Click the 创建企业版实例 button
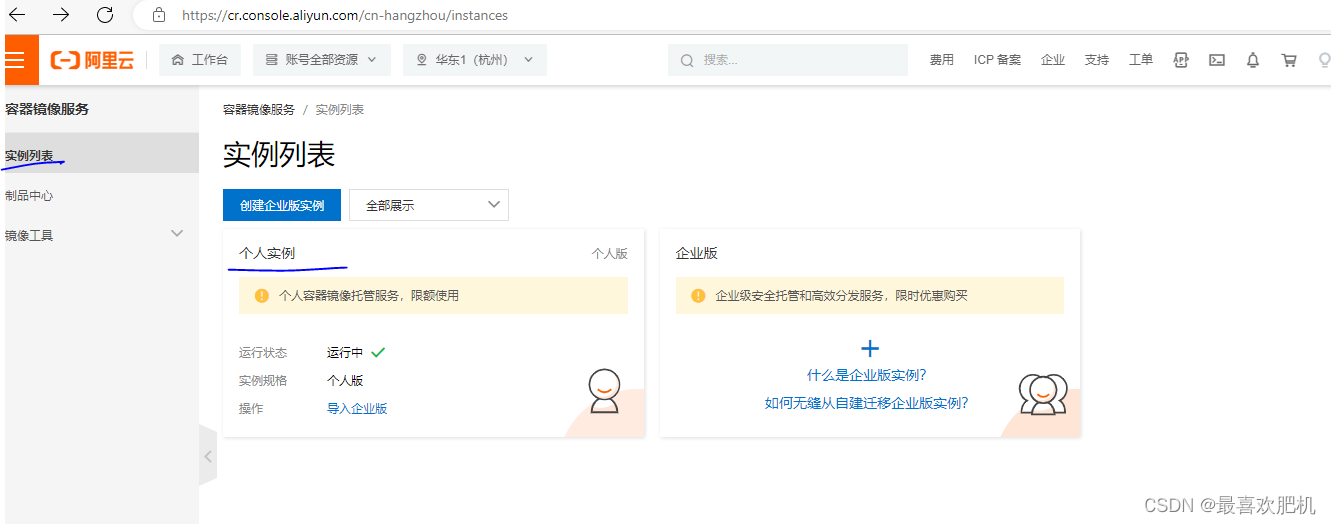 pyautogui.click(x=282, y=205)
